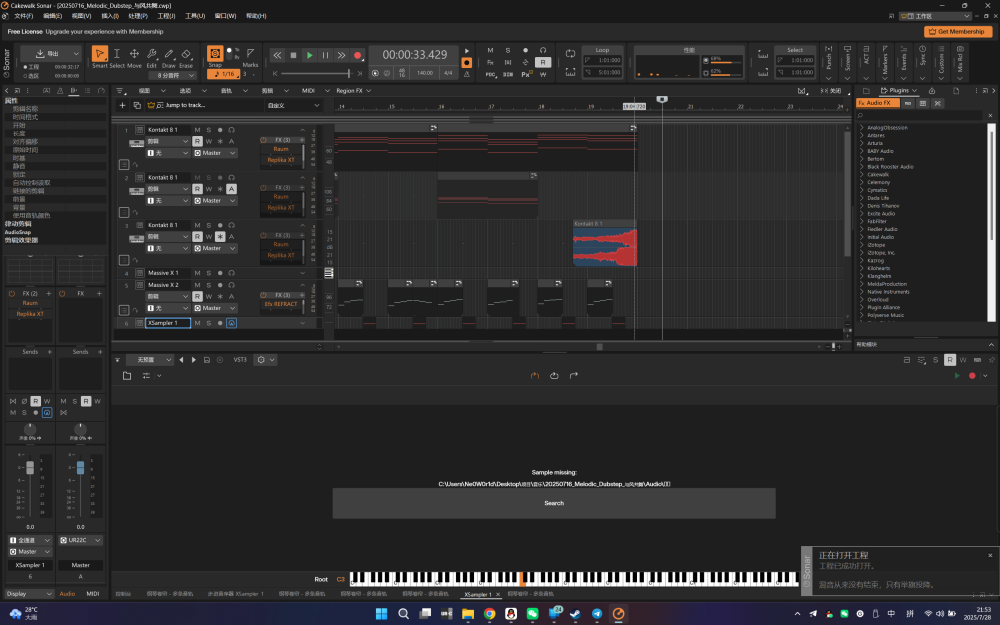
Task: Click the duplicate track icon
Action: click(136, 105)
